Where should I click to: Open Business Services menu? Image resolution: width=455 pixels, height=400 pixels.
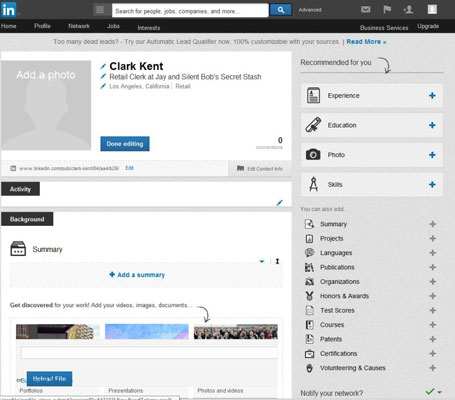[384, 28]
